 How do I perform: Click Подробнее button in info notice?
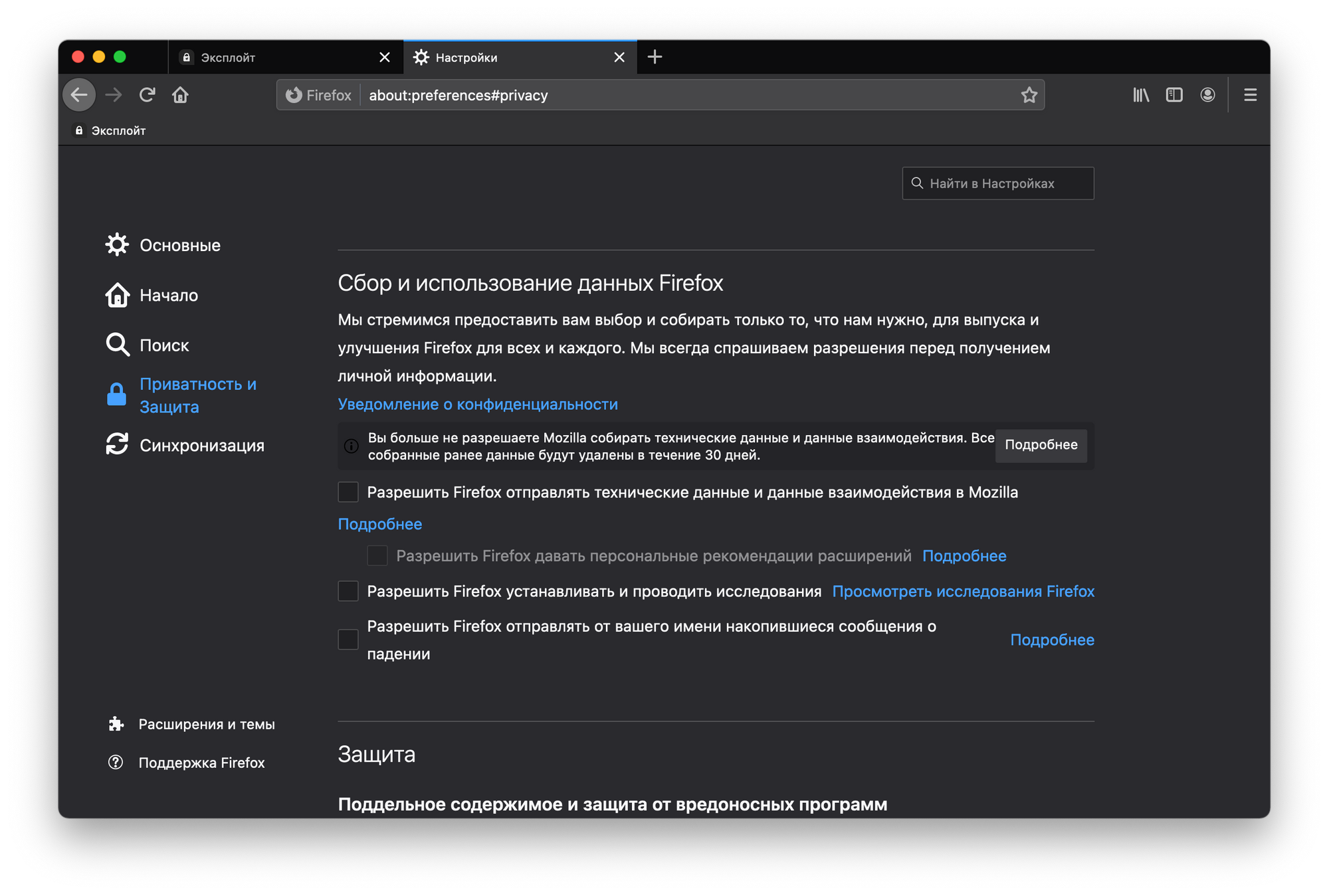[x=1041, y=445]
